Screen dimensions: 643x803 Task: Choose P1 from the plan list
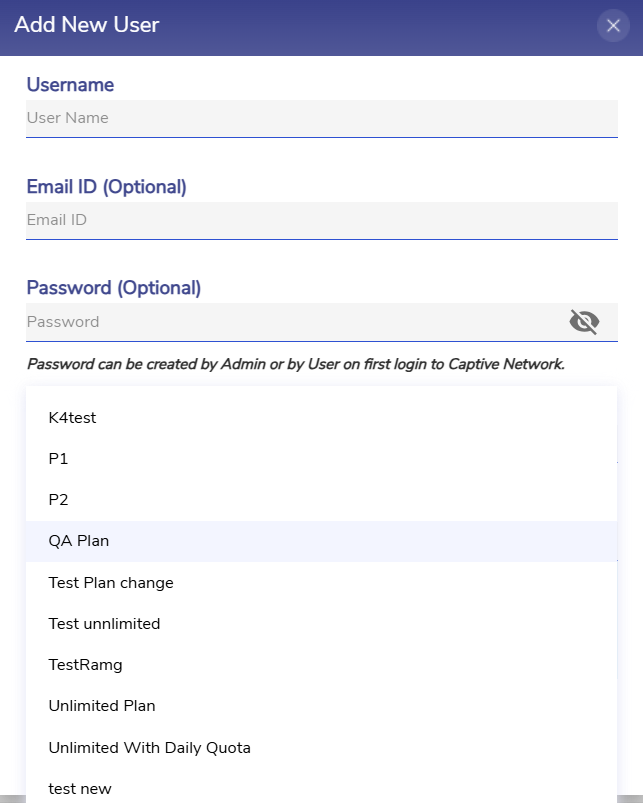pyautogui.click(x=58, y=459)
